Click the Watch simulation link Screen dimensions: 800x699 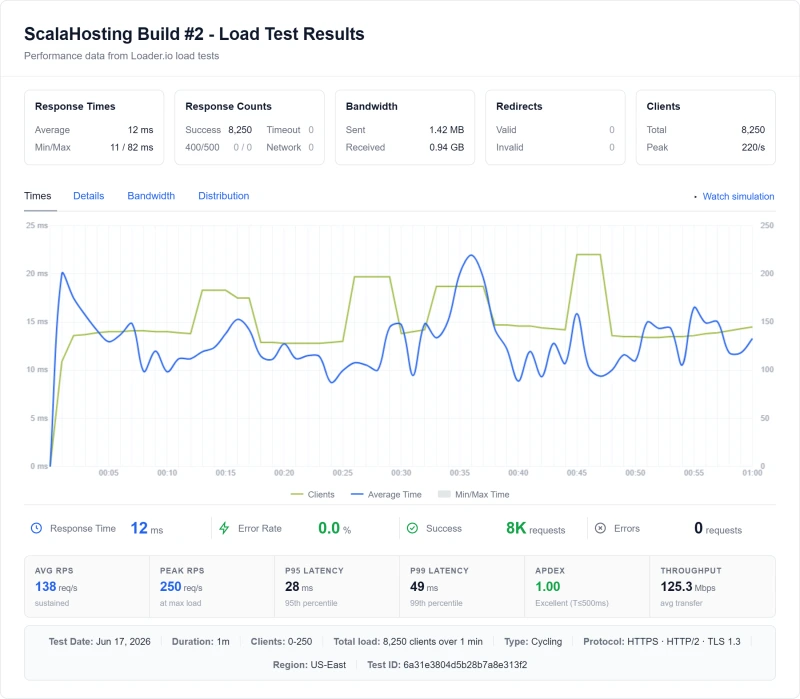[x=738, y=196]
